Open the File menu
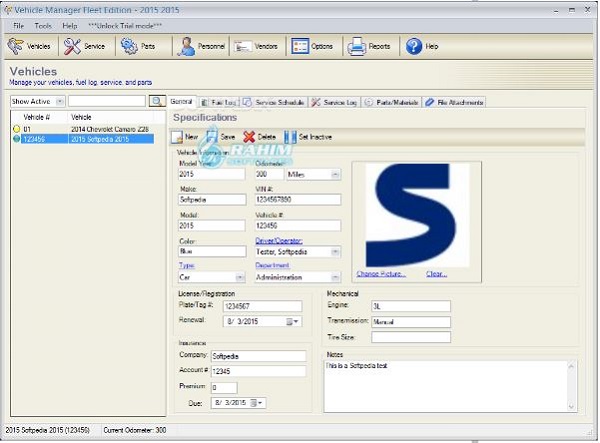The image size is (600, 443). click(x=18, y=26)
